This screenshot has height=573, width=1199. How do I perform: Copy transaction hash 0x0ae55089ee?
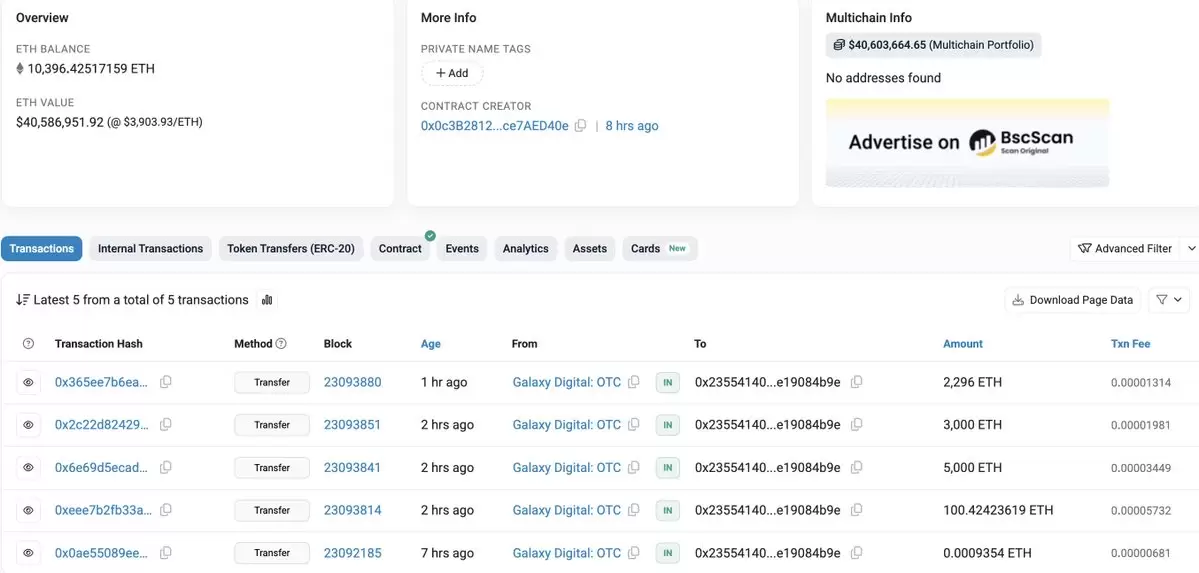(x=165, y=552)
